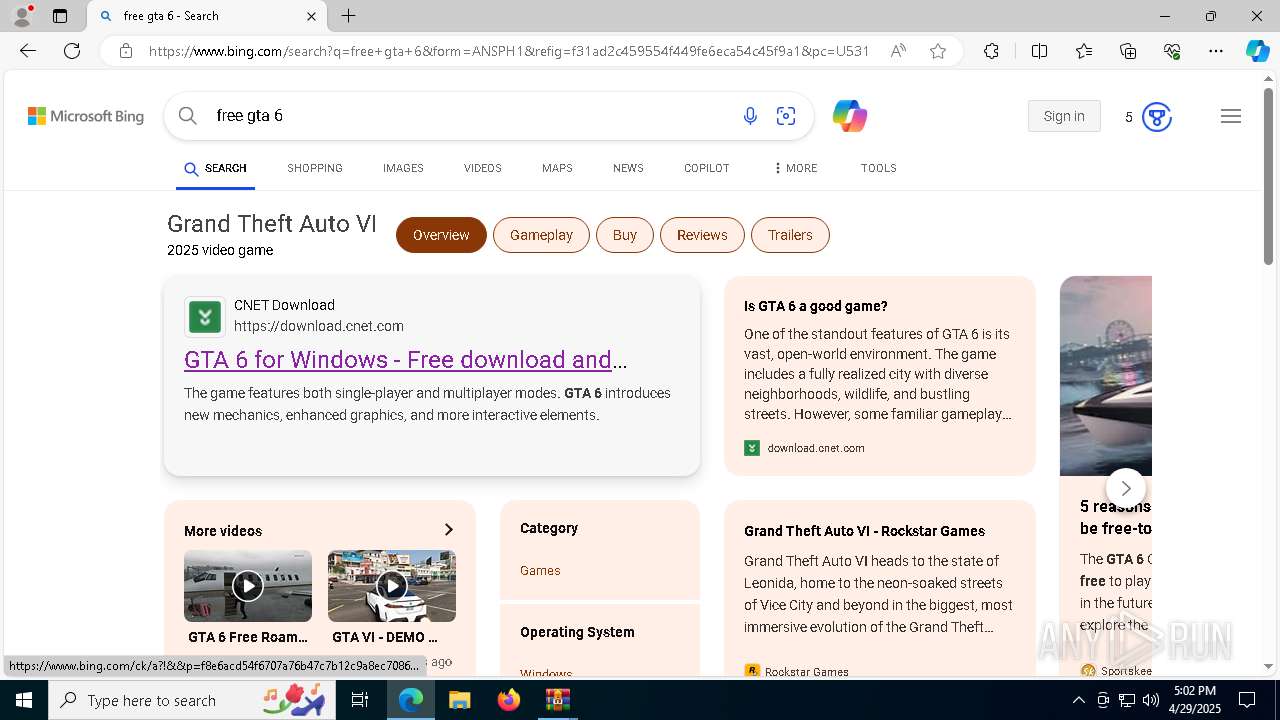
Task: Toggle split screen view
Action: pyautogui.click(x=1039, y=51)
